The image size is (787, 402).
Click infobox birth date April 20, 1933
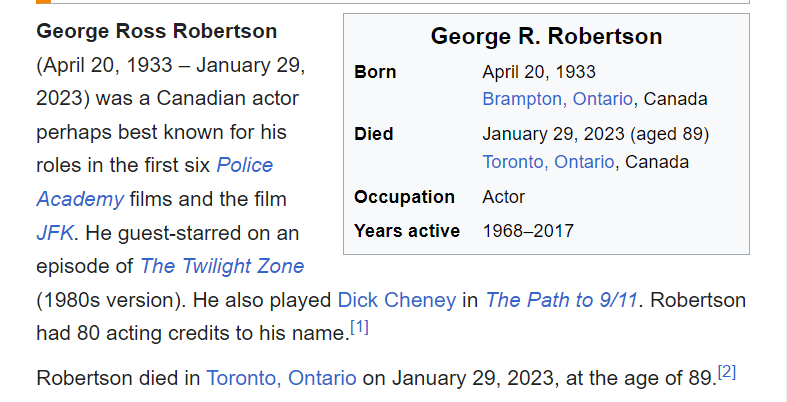pos(538,72)
